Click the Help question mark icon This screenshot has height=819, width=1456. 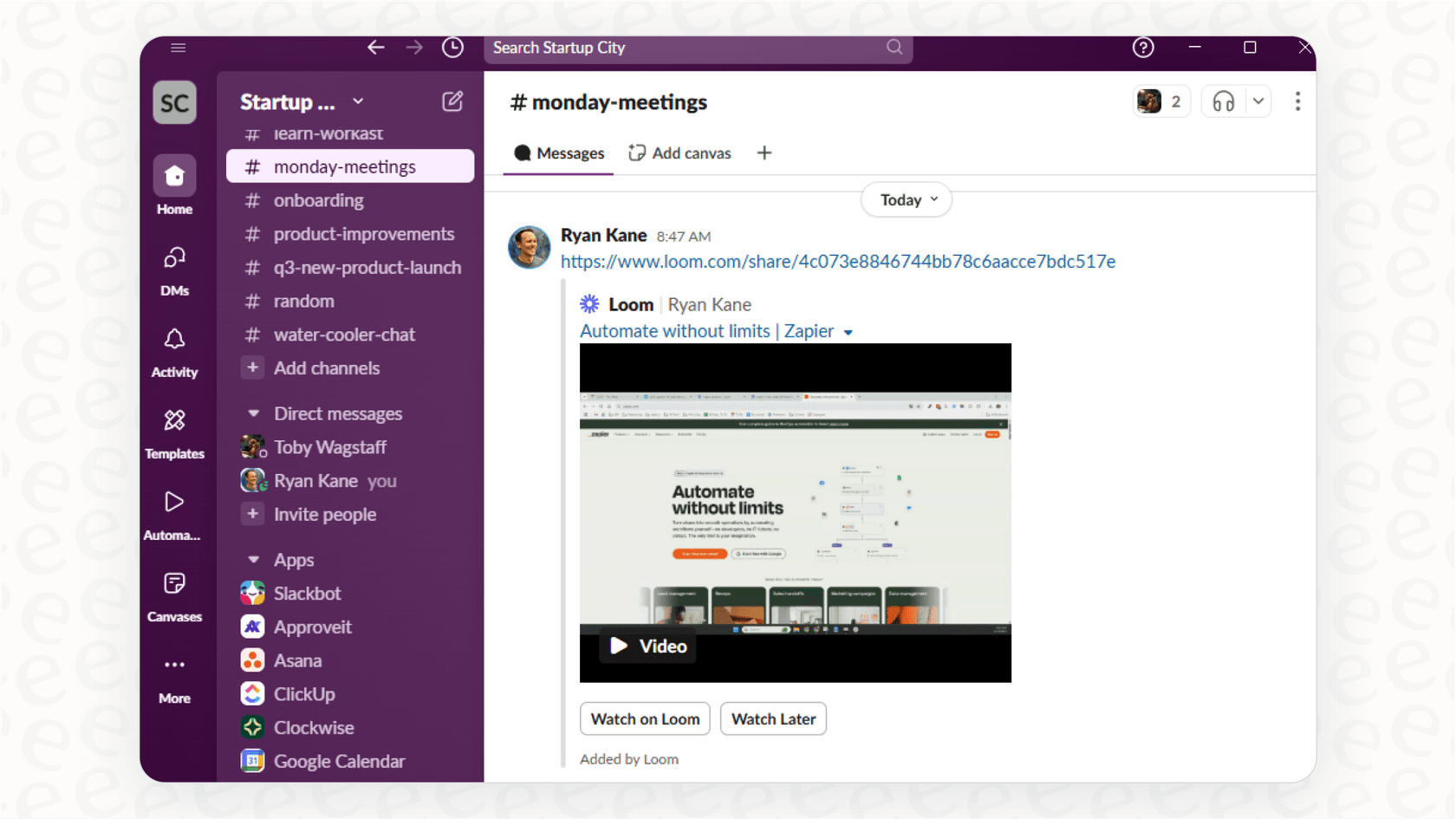pos(1142,48)
